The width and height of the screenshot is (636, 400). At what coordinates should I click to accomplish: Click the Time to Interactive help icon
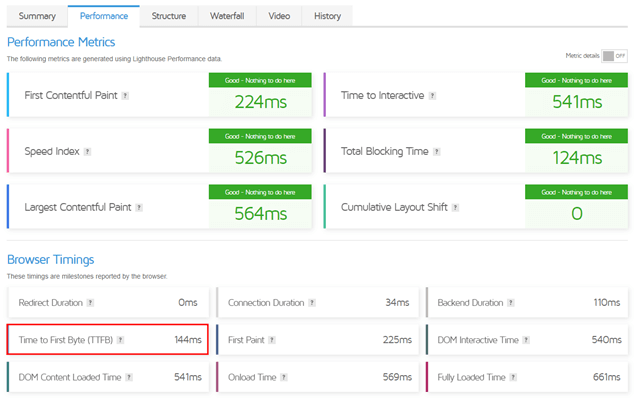pyautogui.click(x=433, y=96)
